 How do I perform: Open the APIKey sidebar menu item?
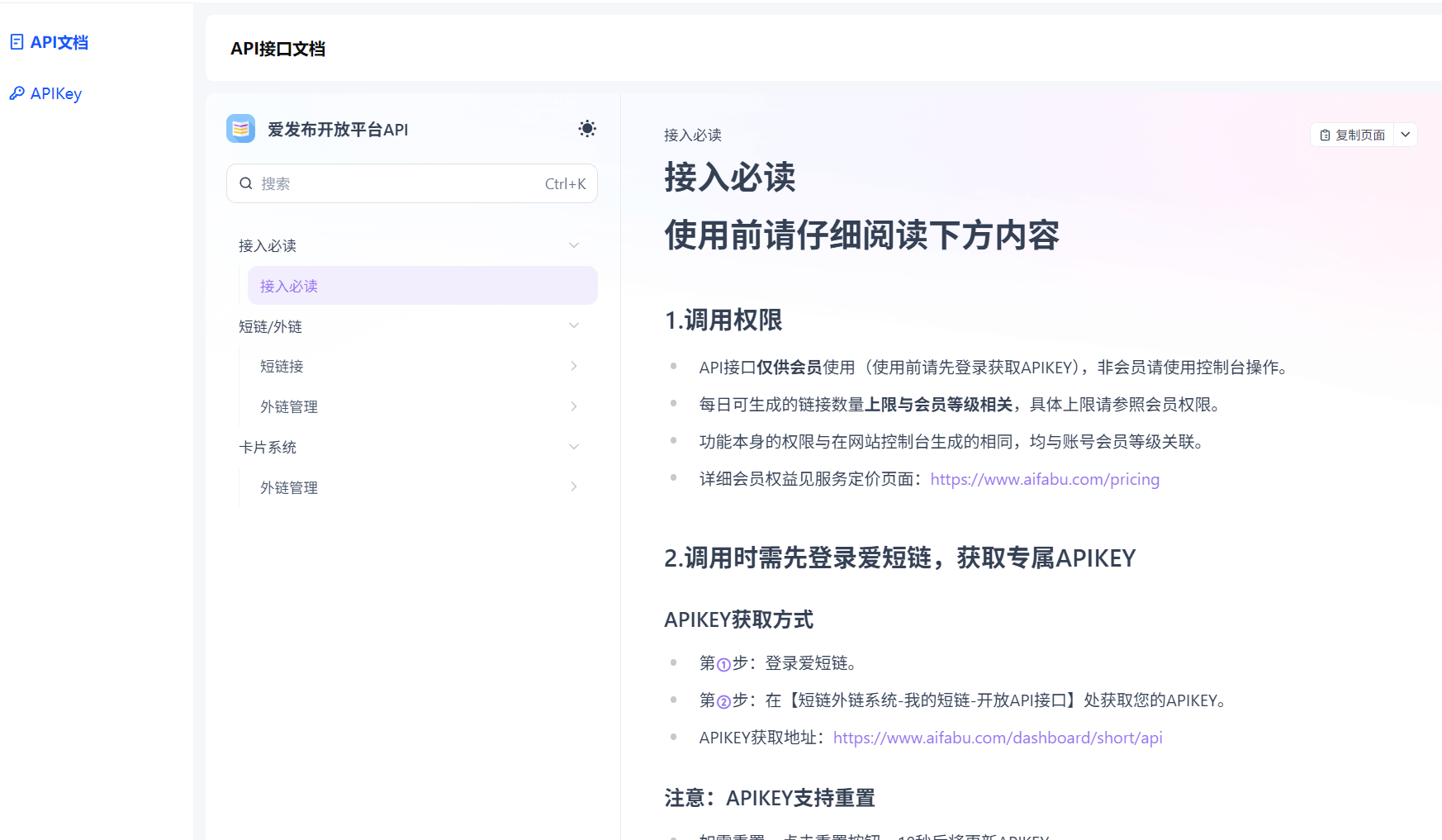(x=56, y=93)
